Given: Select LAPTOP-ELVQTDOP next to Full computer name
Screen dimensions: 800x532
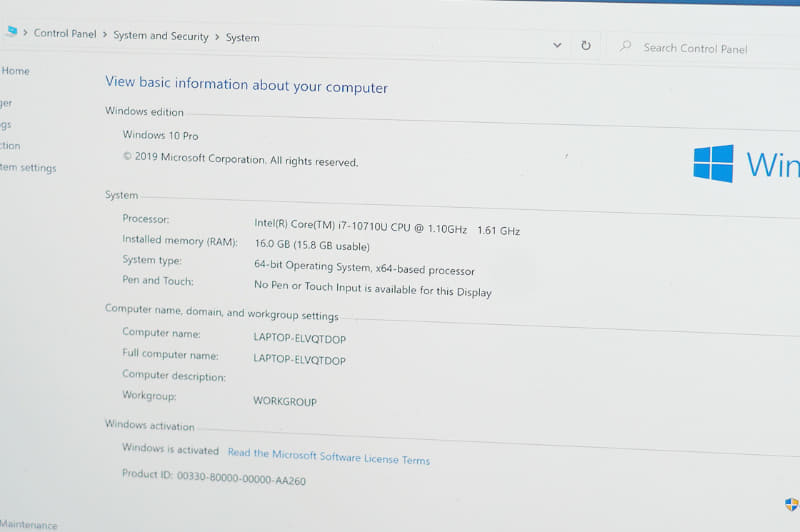Looking at the screenshot, I should (x=299, y=360).
